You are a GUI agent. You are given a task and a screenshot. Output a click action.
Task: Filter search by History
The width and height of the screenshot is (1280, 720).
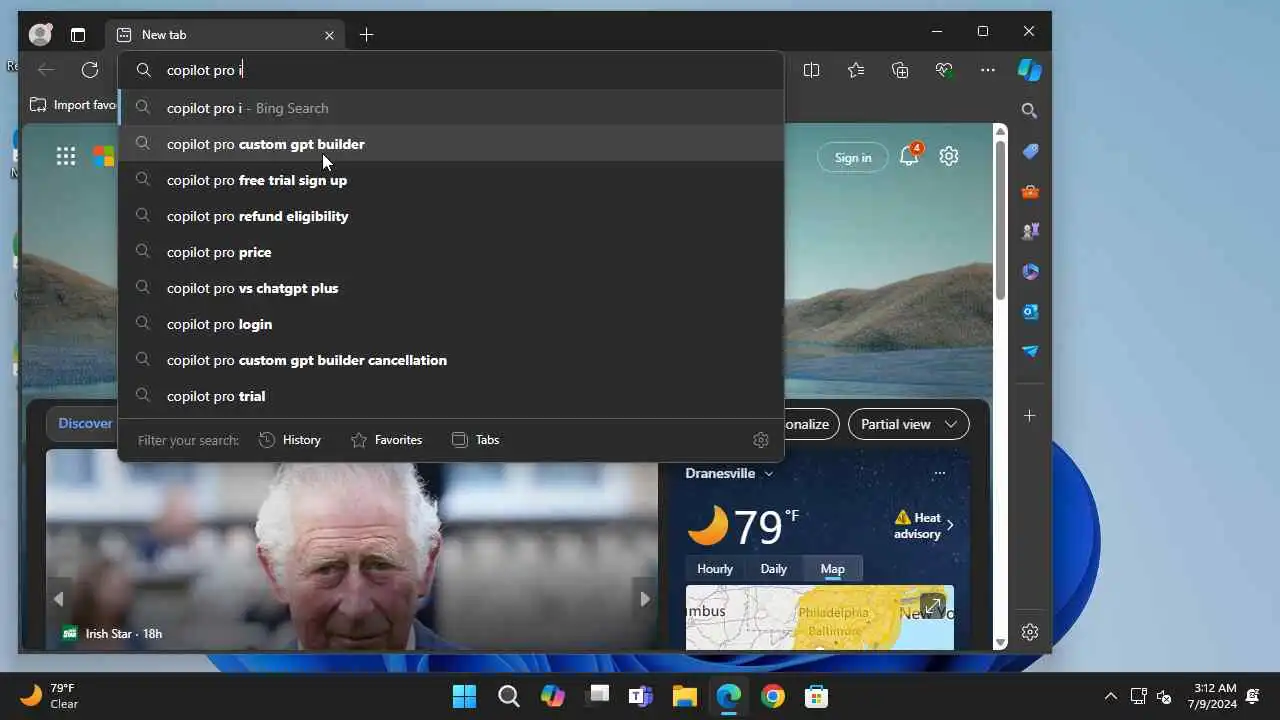click(x=290, y=440)
